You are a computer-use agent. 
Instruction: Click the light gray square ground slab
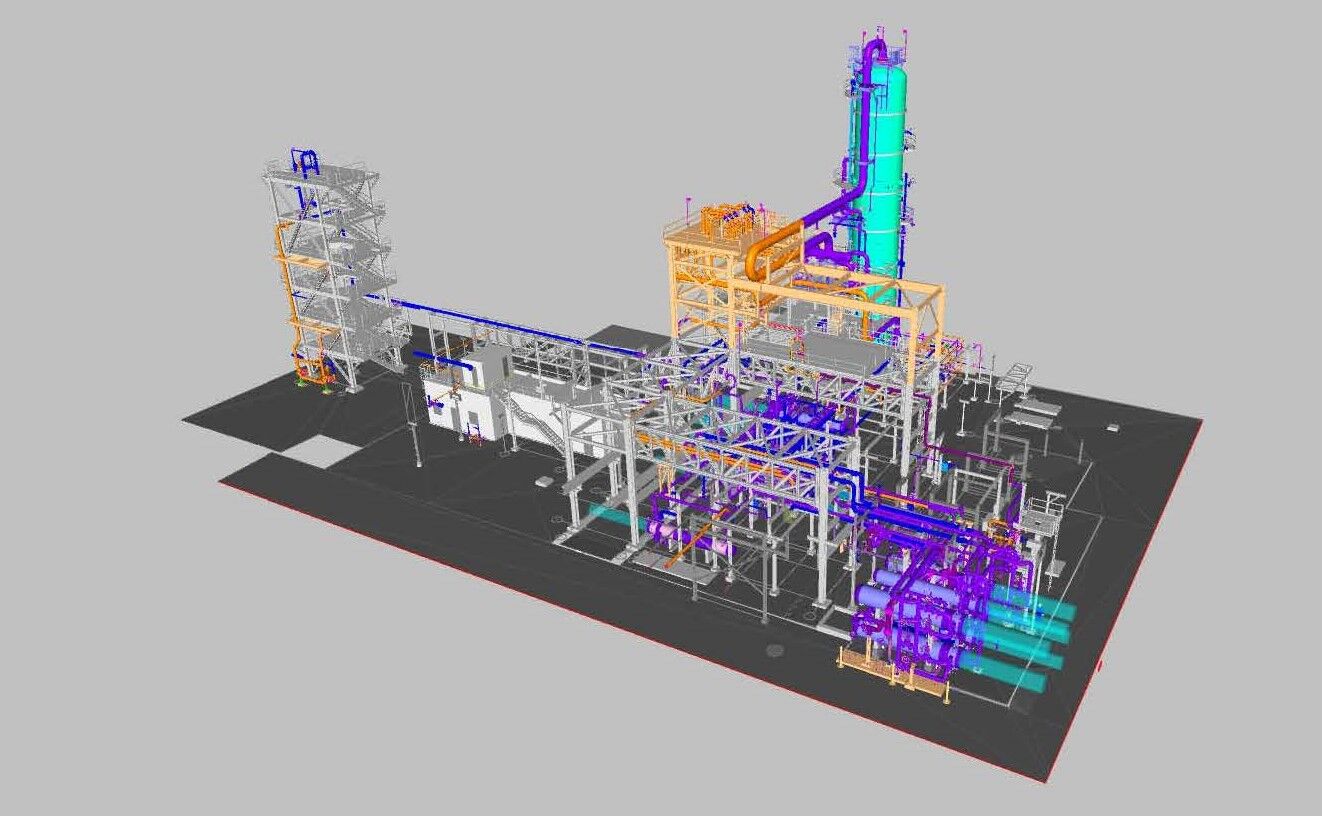coord(320,450)
